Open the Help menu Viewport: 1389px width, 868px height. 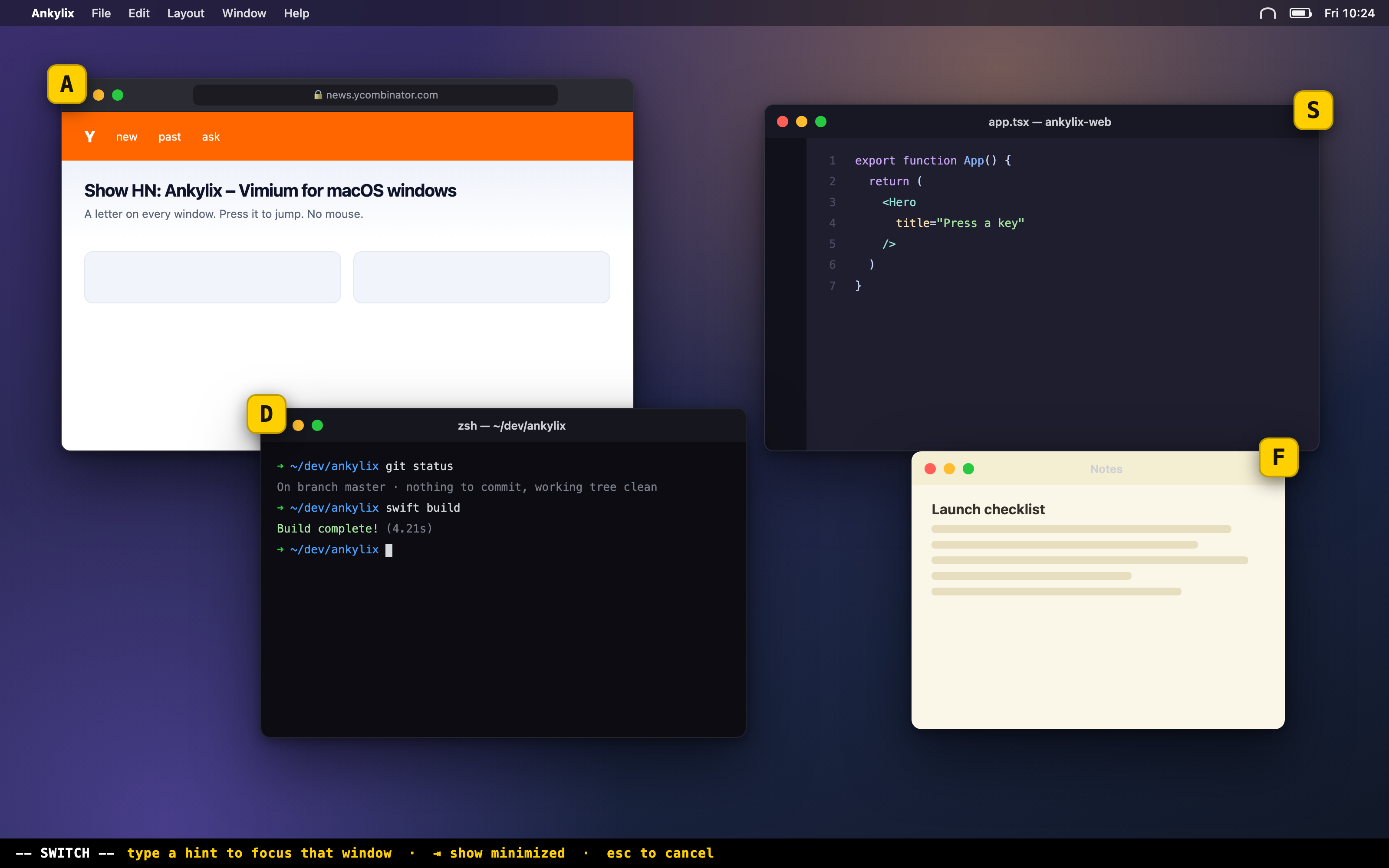(296, 13)
